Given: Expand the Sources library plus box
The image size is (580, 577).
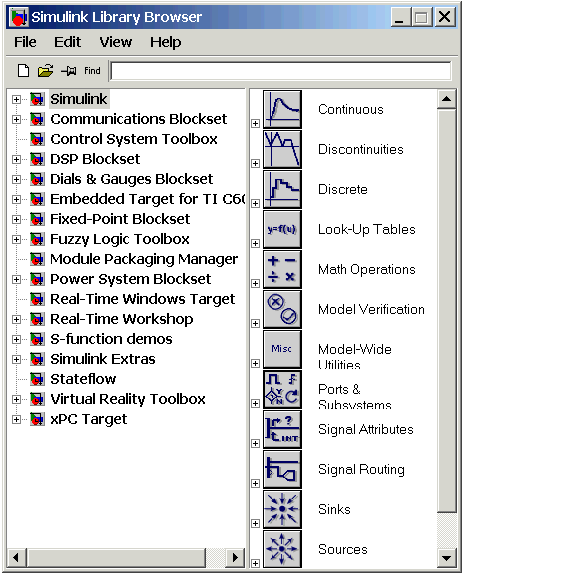Looking at the screenshot, I should 255,563.
